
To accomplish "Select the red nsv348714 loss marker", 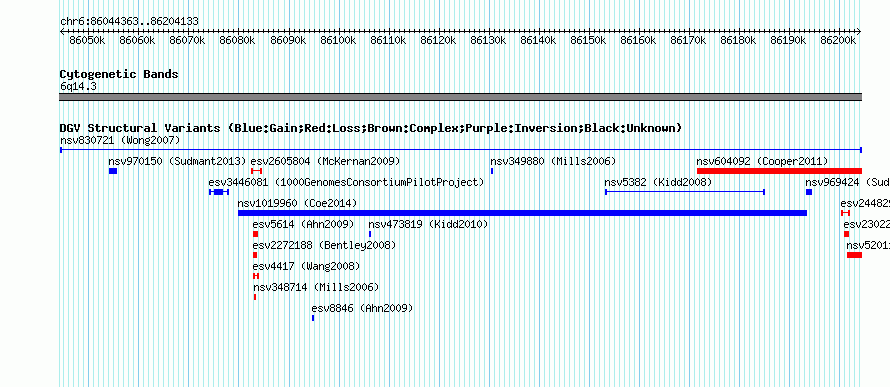I will point(255,297).
